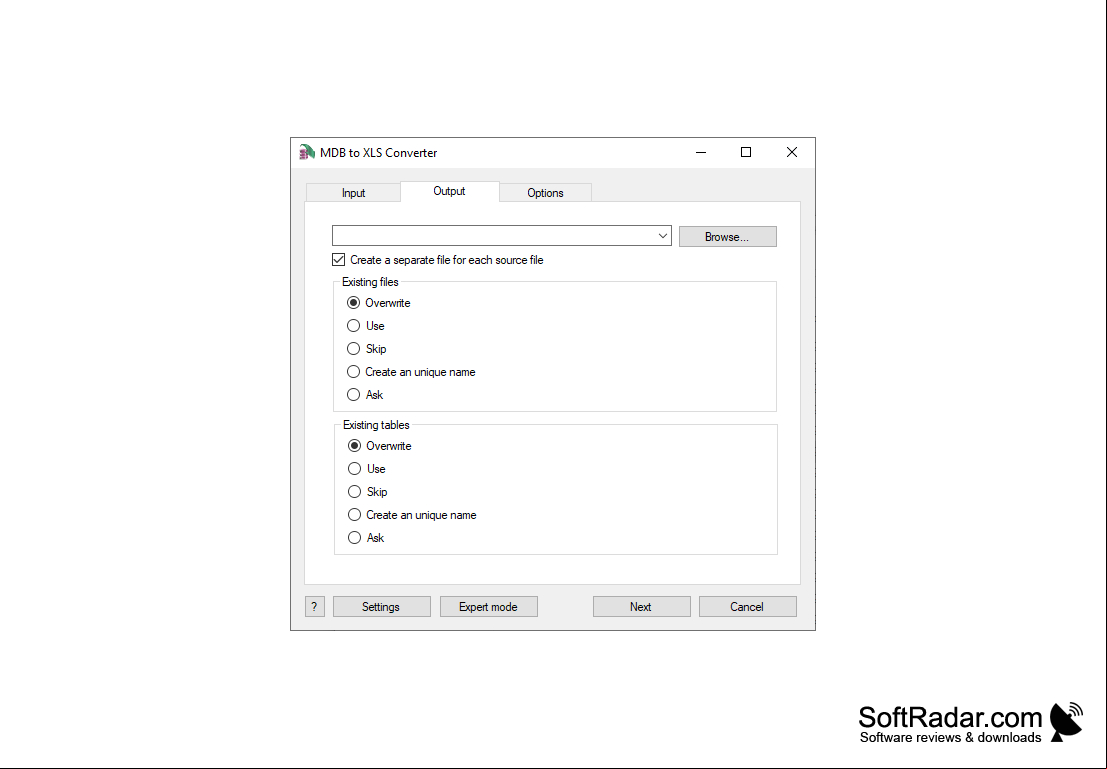Switch to the Input tab
The width and height of the screenshot is (1107, 769).
[x=353, y=193]
